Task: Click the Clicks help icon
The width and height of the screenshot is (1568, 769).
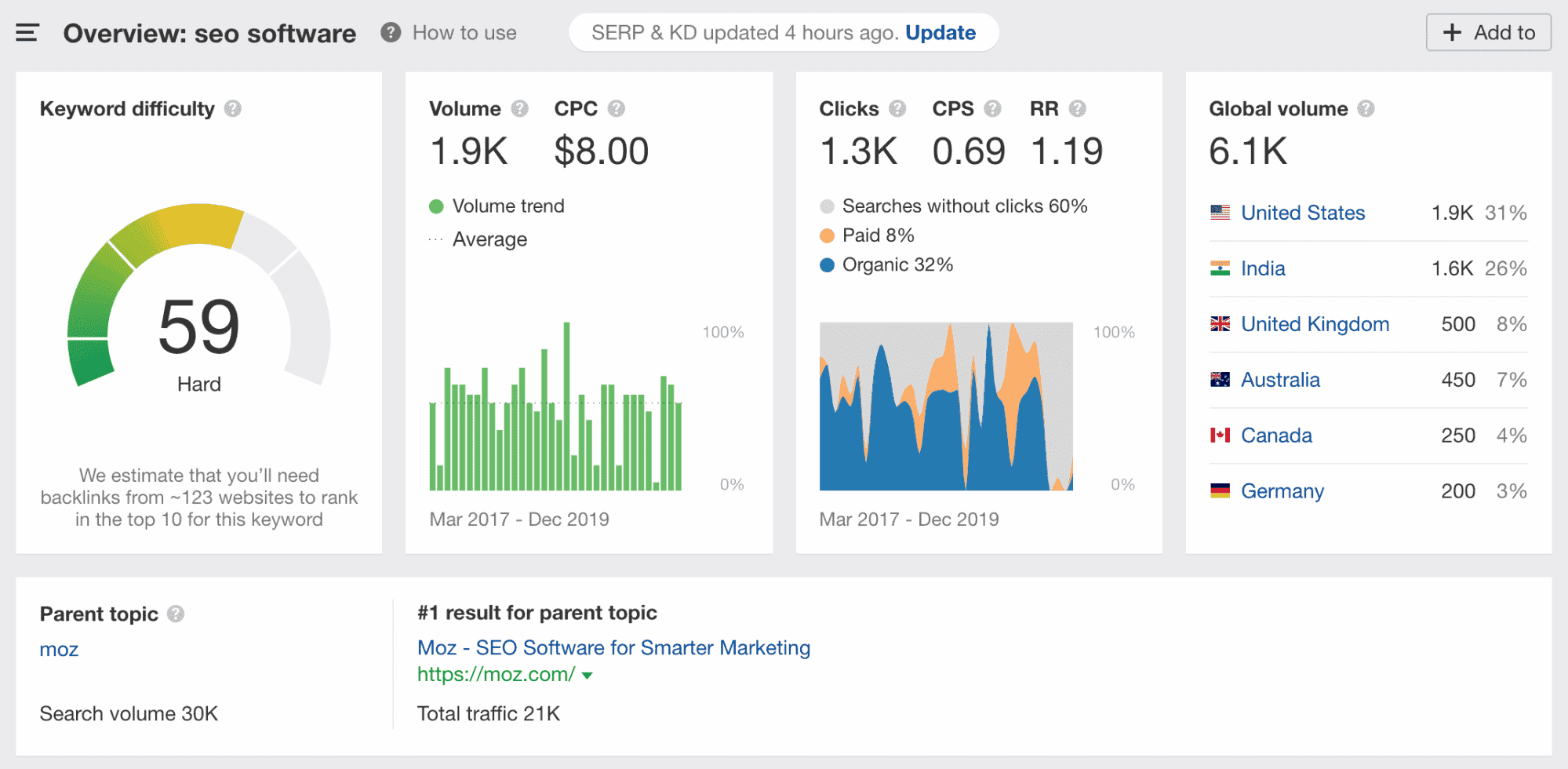Action: [x=897, y=109]
